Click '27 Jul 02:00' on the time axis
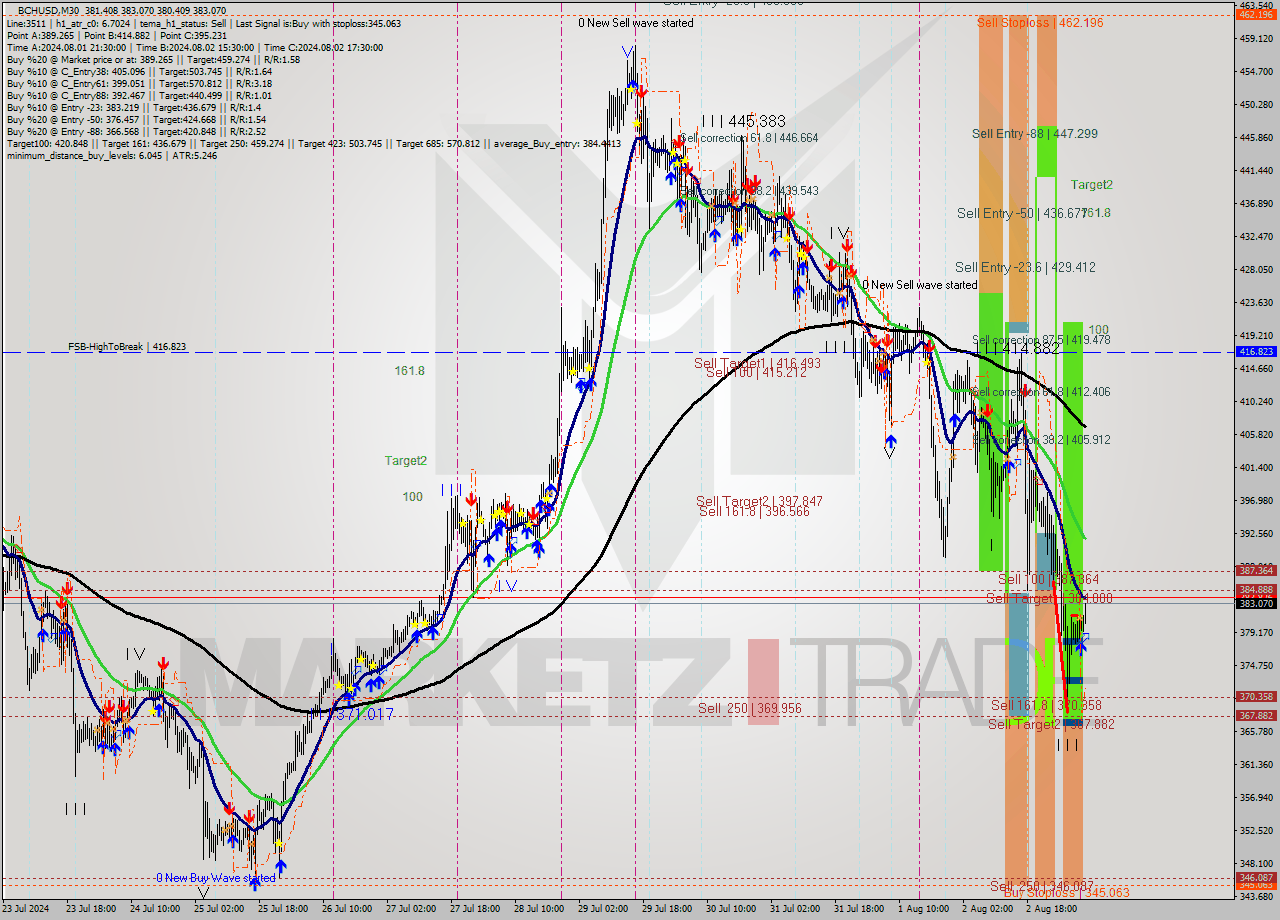1280x920 pixels. [410, 909]
